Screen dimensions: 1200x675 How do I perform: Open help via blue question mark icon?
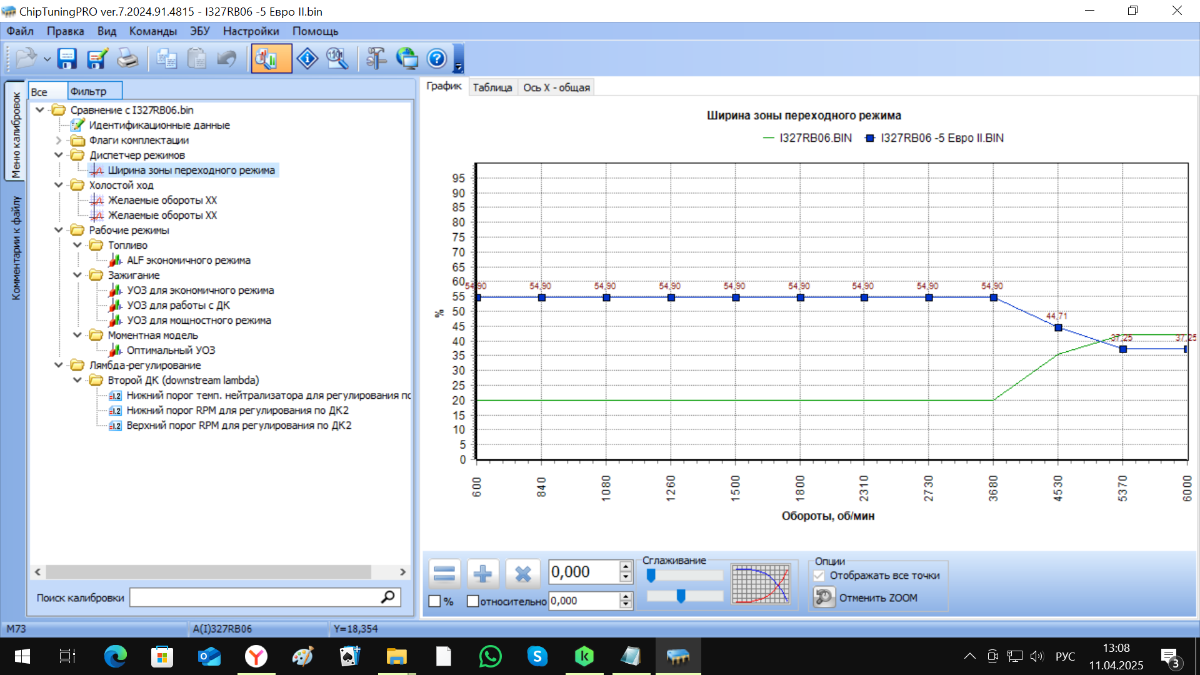(436, 59)
